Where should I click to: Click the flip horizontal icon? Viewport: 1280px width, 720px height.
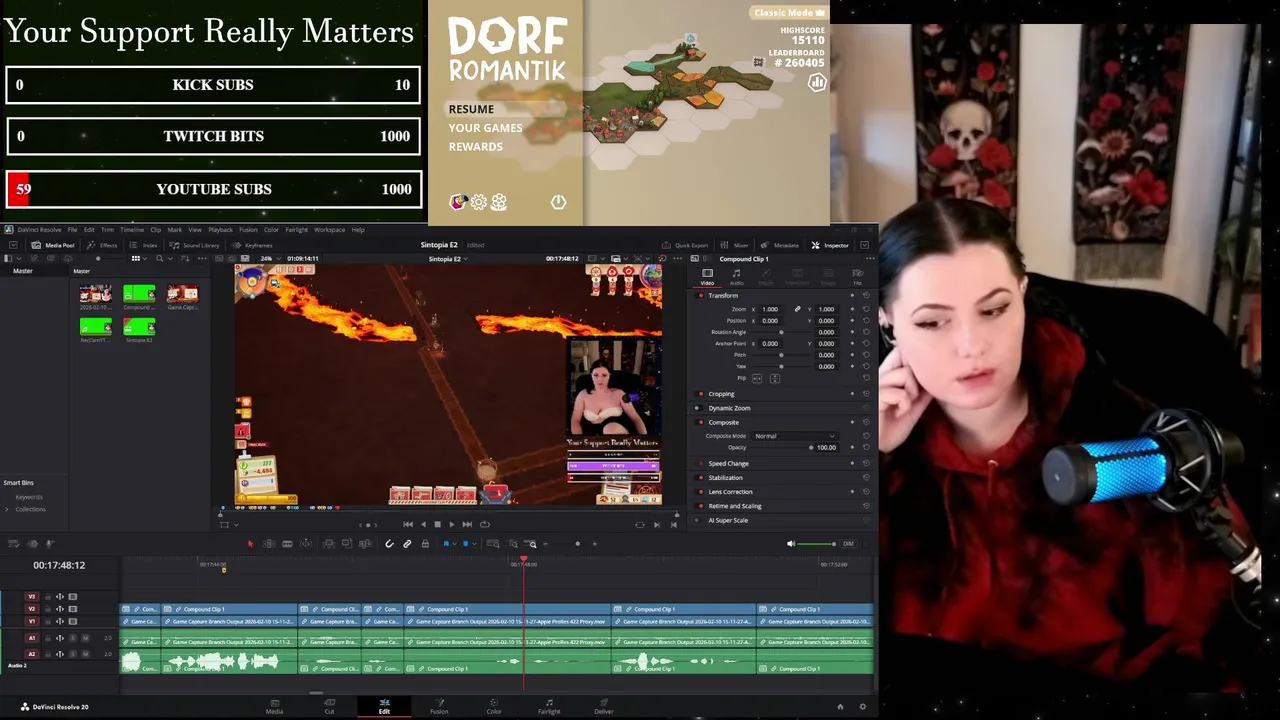point(756,378)
